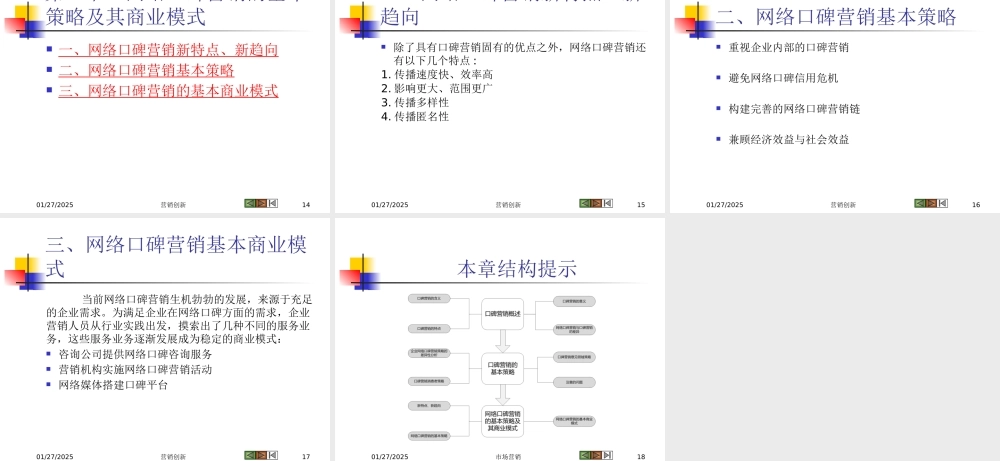Click the list item 传播匿名性

pos(422,117)
